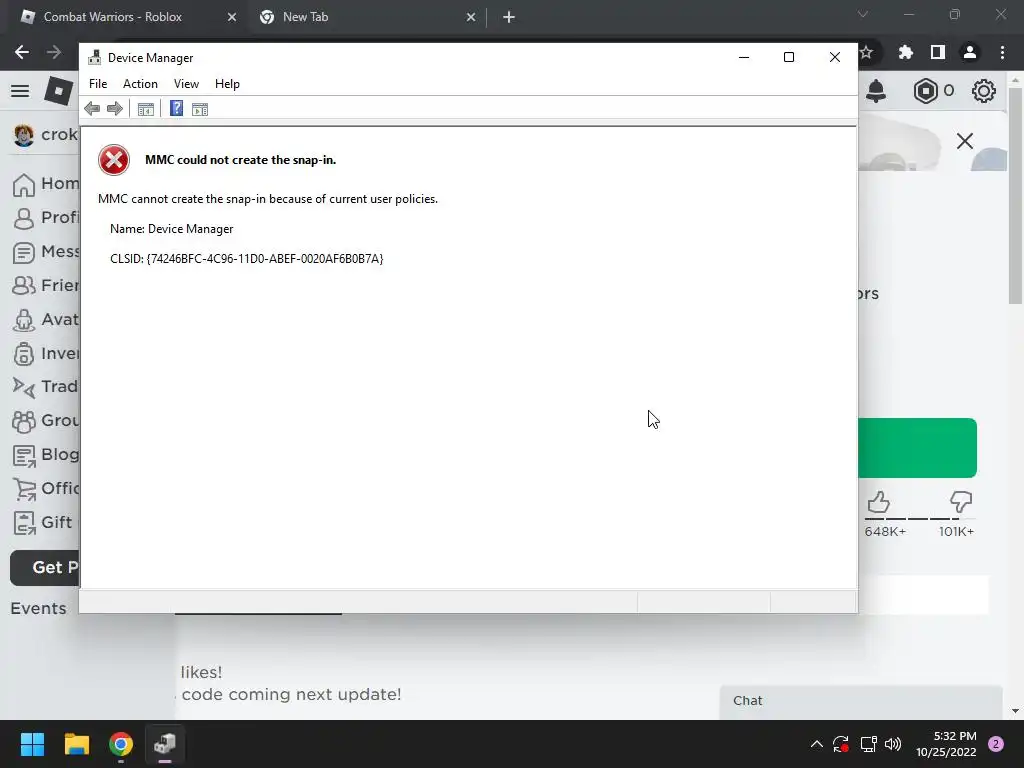Open Inventory in Roblox sidebar
Viewport: 1024px width, 768px height.
click(46, 353)
